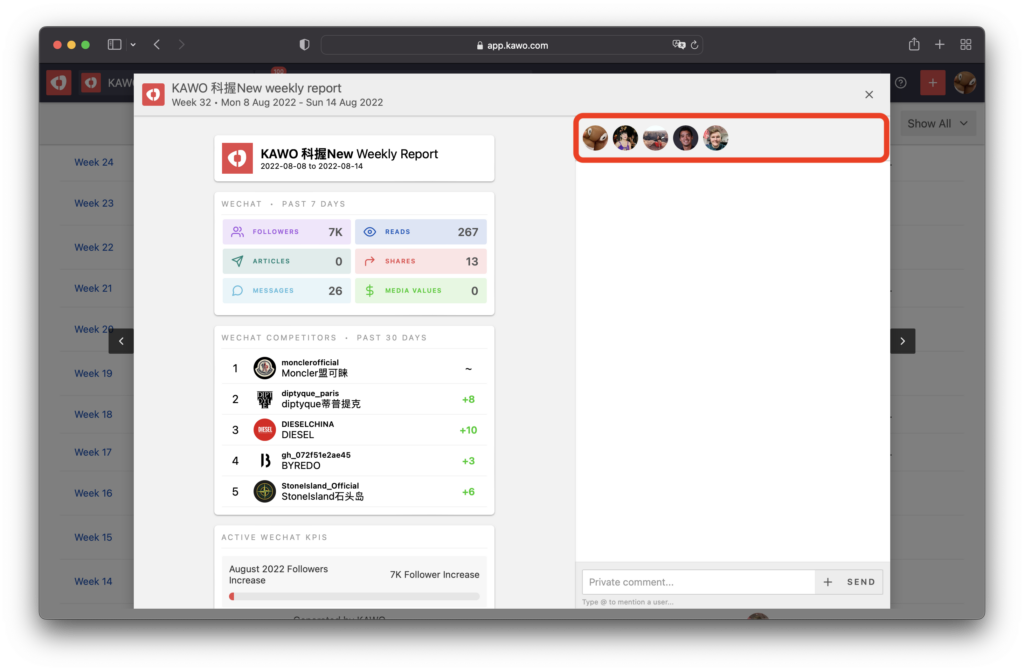Open the help question mark icon

901,82
